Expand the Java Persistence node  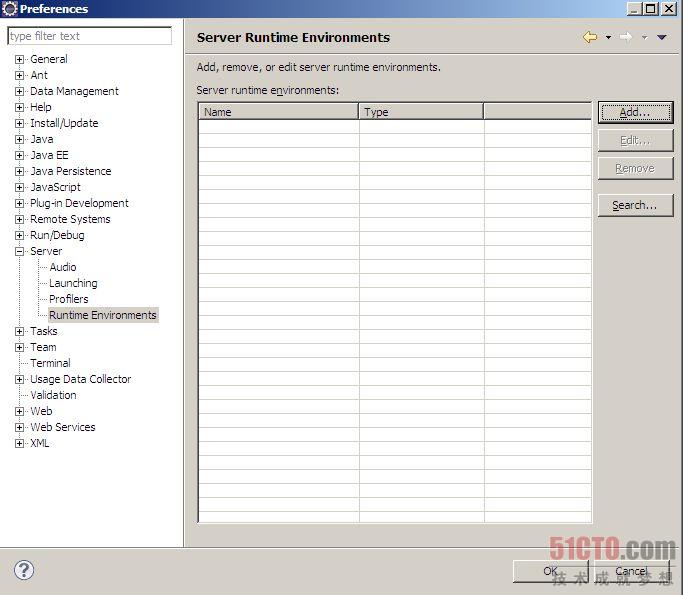coord(19,171)
